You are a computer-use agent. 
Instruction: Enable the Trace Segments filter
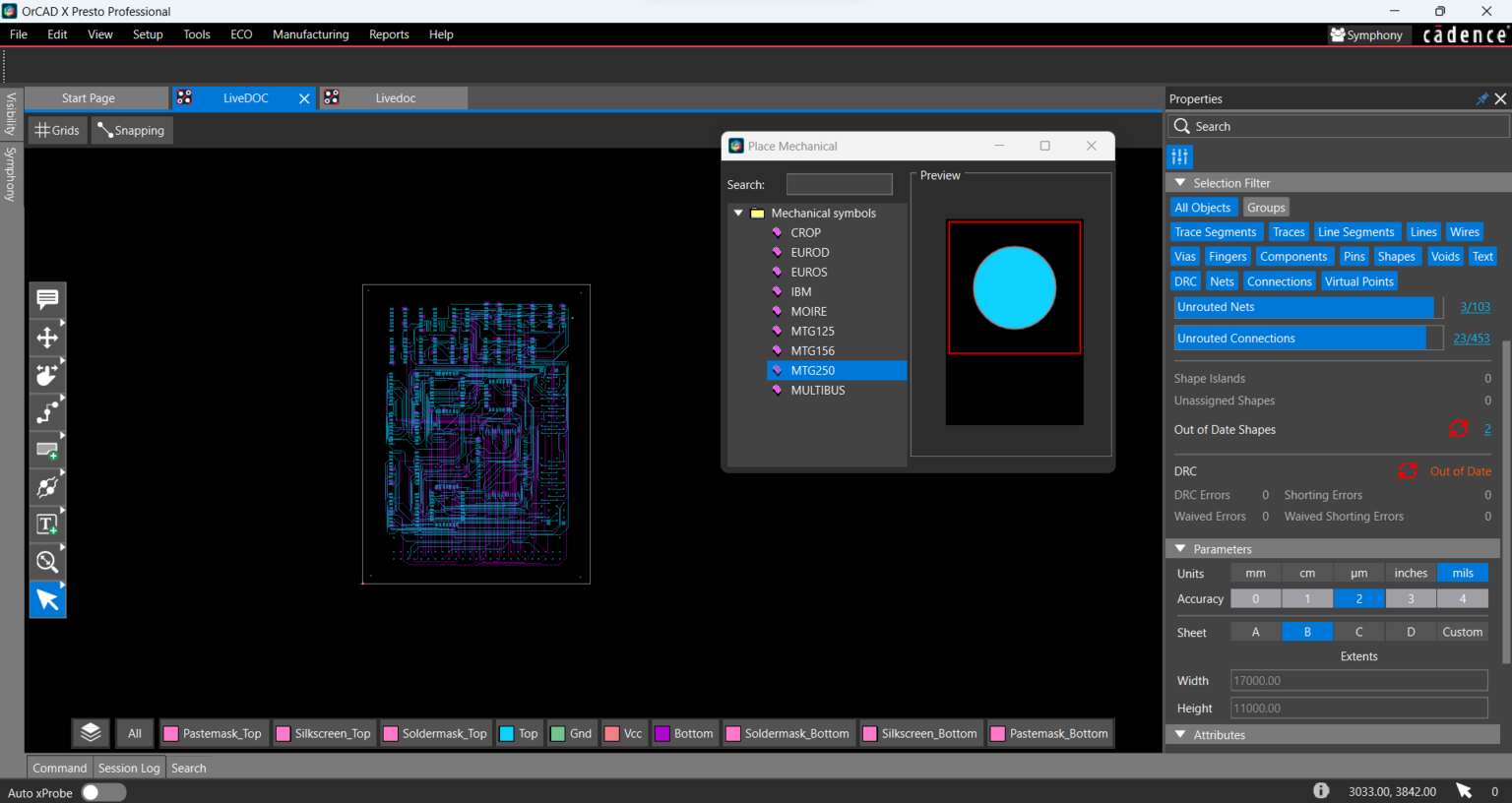pyautogui.click(x=1216, y=232)
